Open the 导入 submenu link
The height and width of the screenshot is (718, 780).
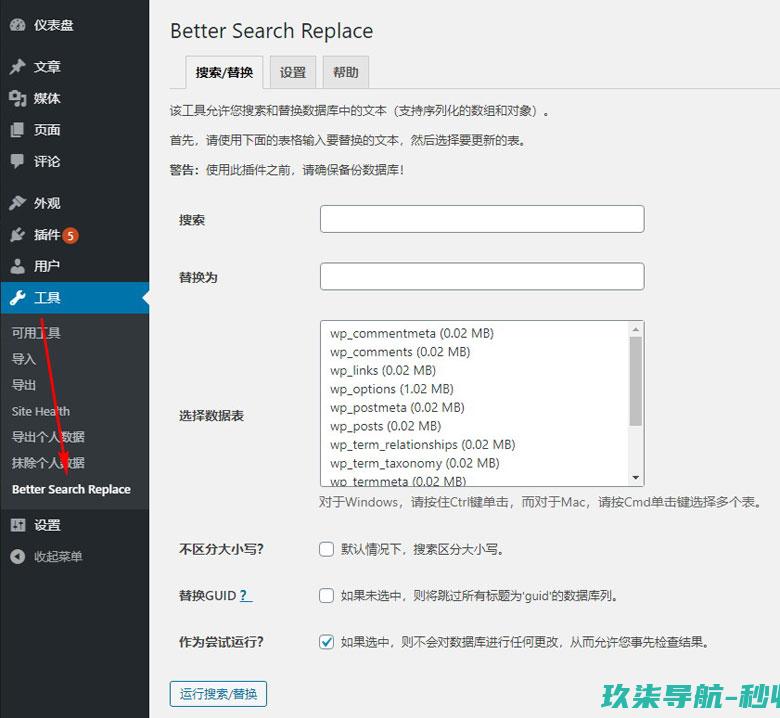[x=24, y=359]
